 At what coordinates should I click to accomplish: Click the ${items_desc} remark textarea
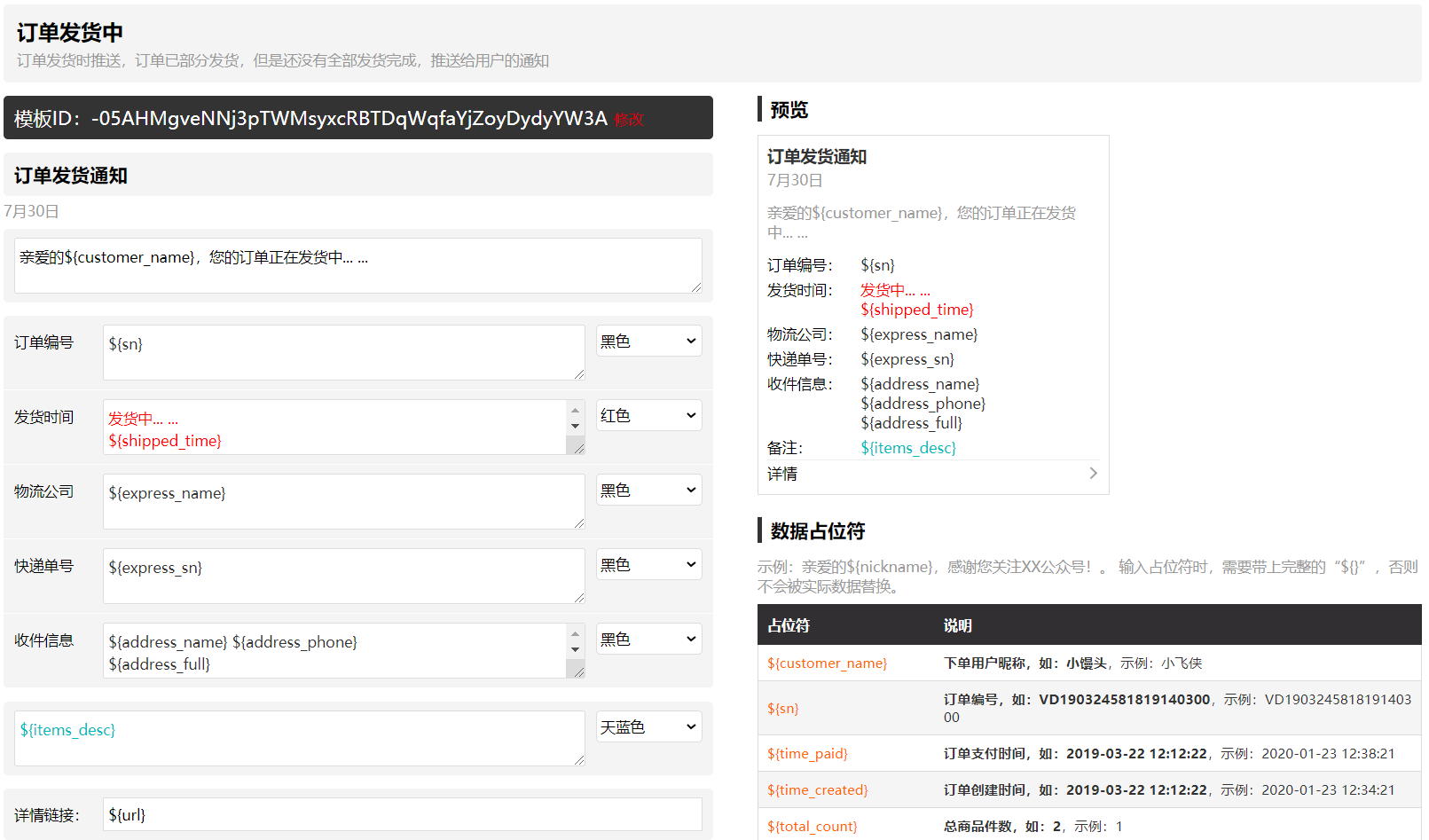coord(299,738)
